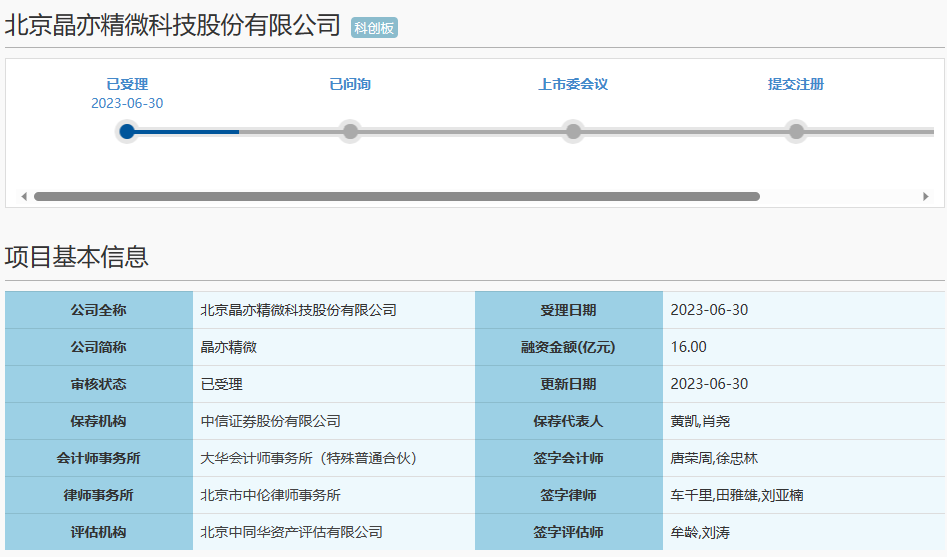Click the 大华会计师事务所（特殊普通合伙） cell

pos(334,459)
